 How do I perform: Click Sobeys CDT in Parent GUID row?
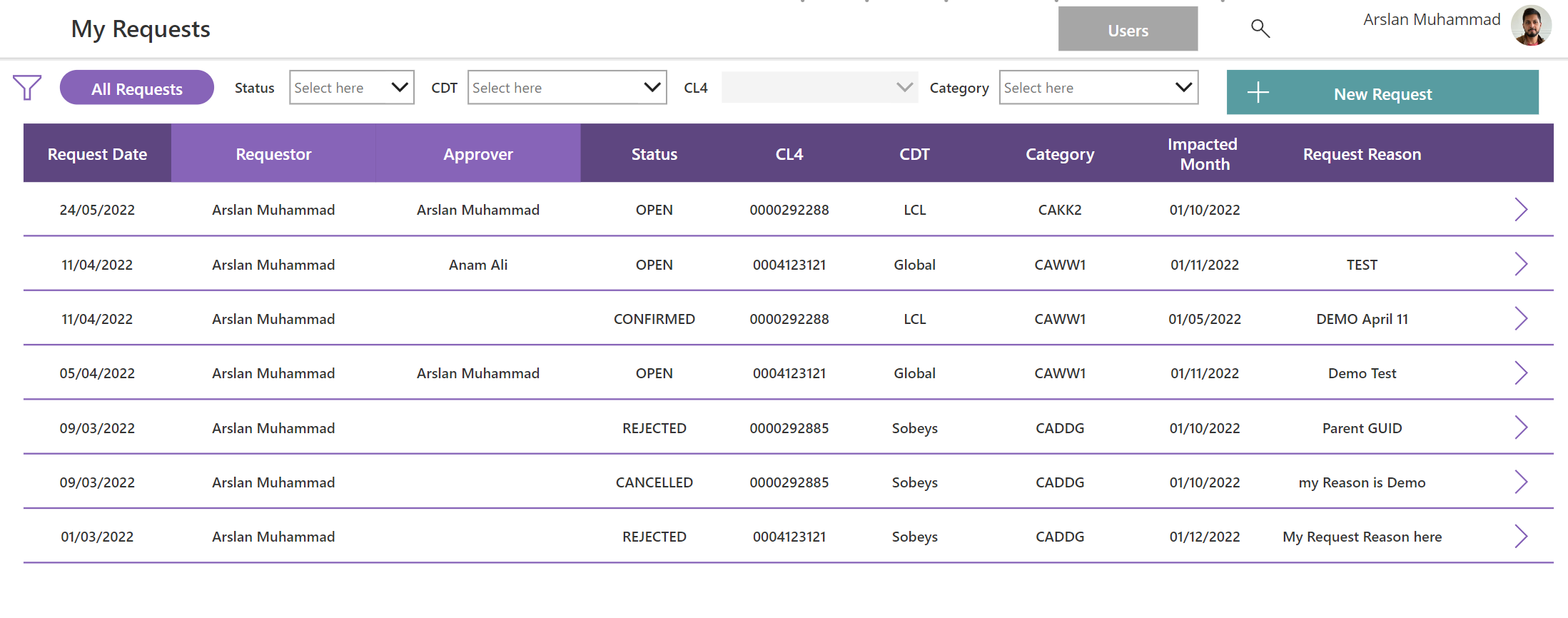pos(914,428)
